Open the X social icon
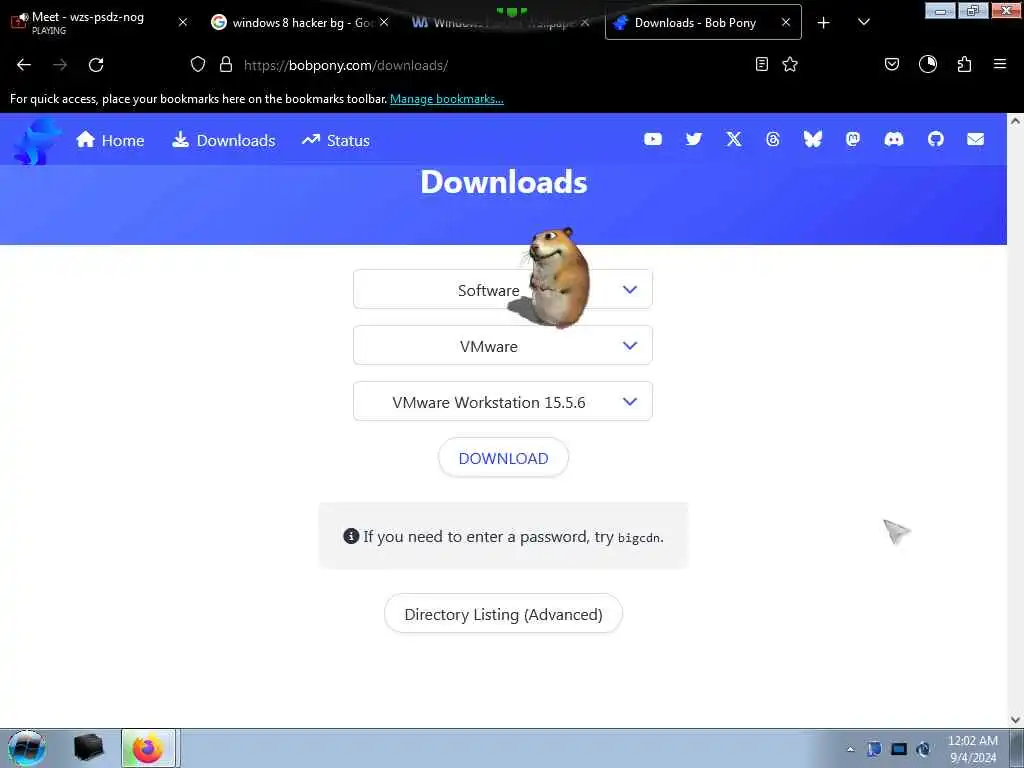1024x768 pixels. click(733, 139)
